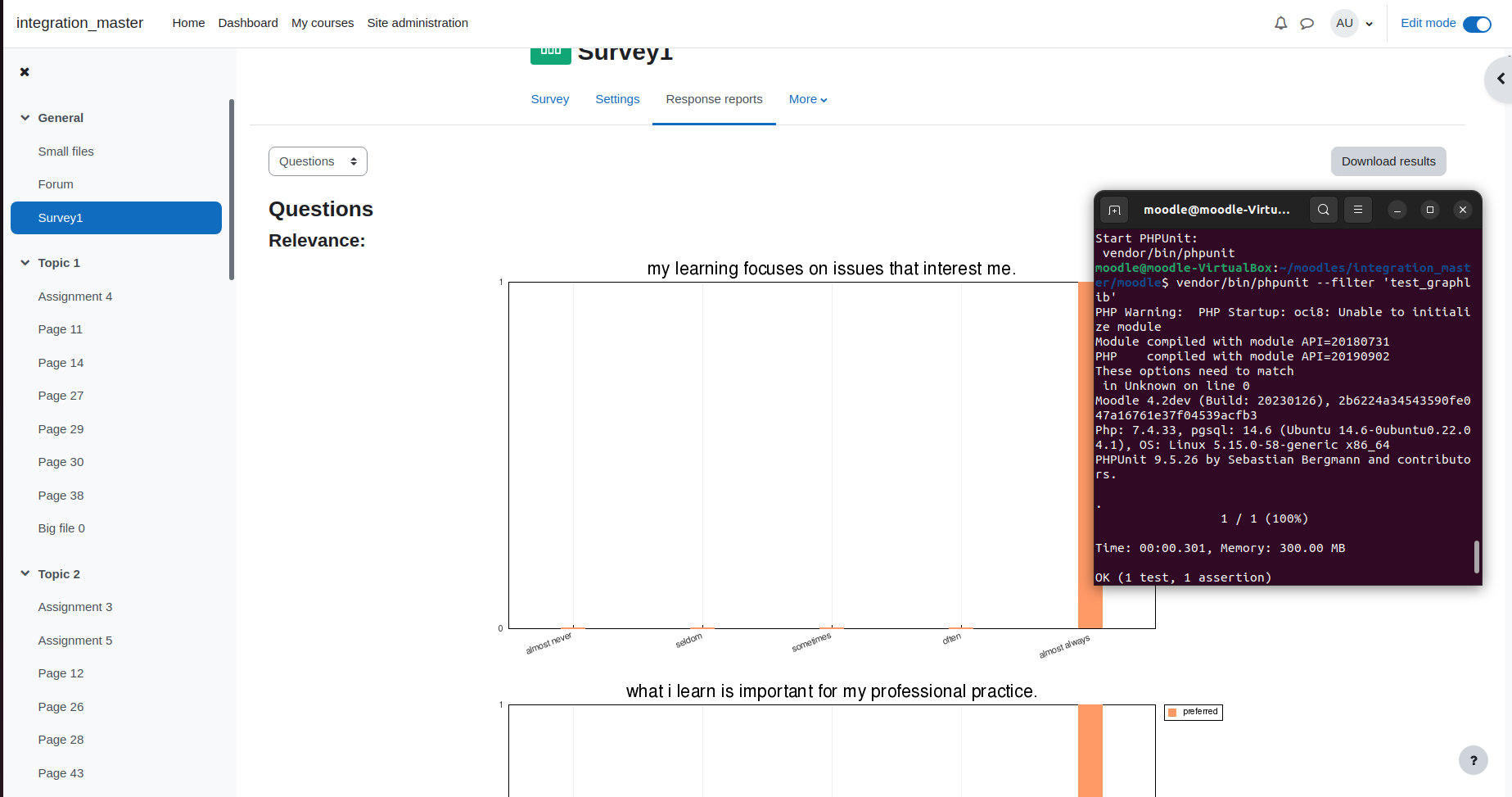
Task: Click the Topic 1 section title
Action: point(59,263)
